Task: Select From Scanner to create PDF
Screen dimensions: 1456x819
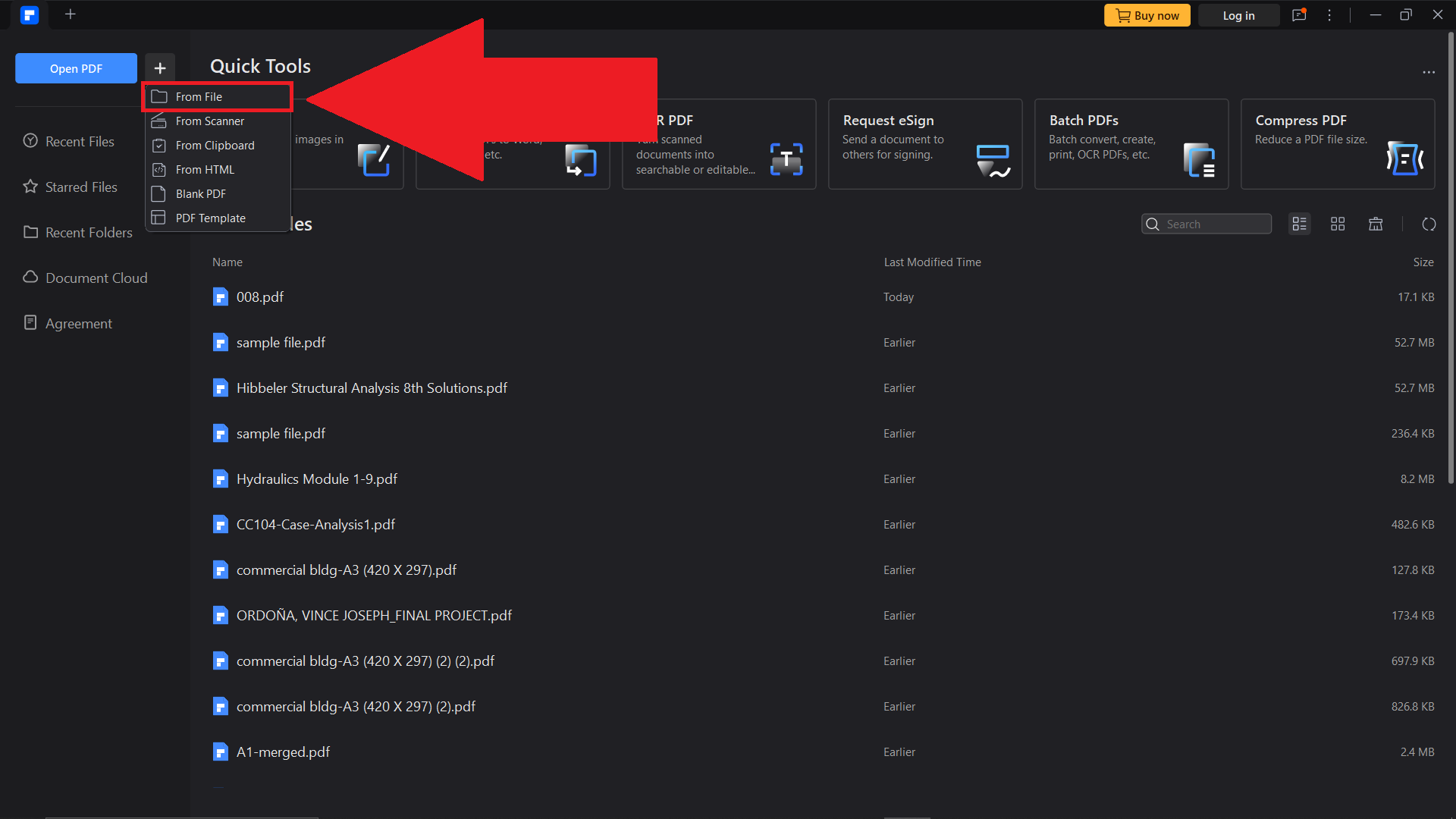Action: pyautogui.click(x=209, y=120)
